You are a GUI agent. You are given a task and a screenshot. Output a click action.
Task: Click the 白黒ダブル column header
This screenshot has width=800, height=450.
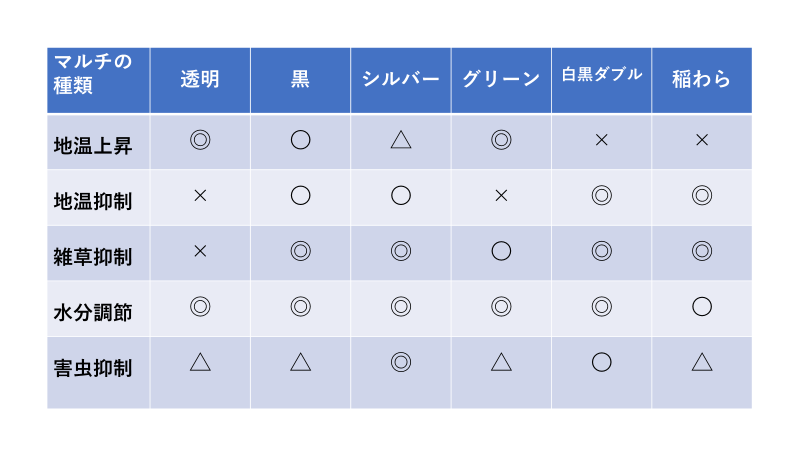[x=601, y=75]
